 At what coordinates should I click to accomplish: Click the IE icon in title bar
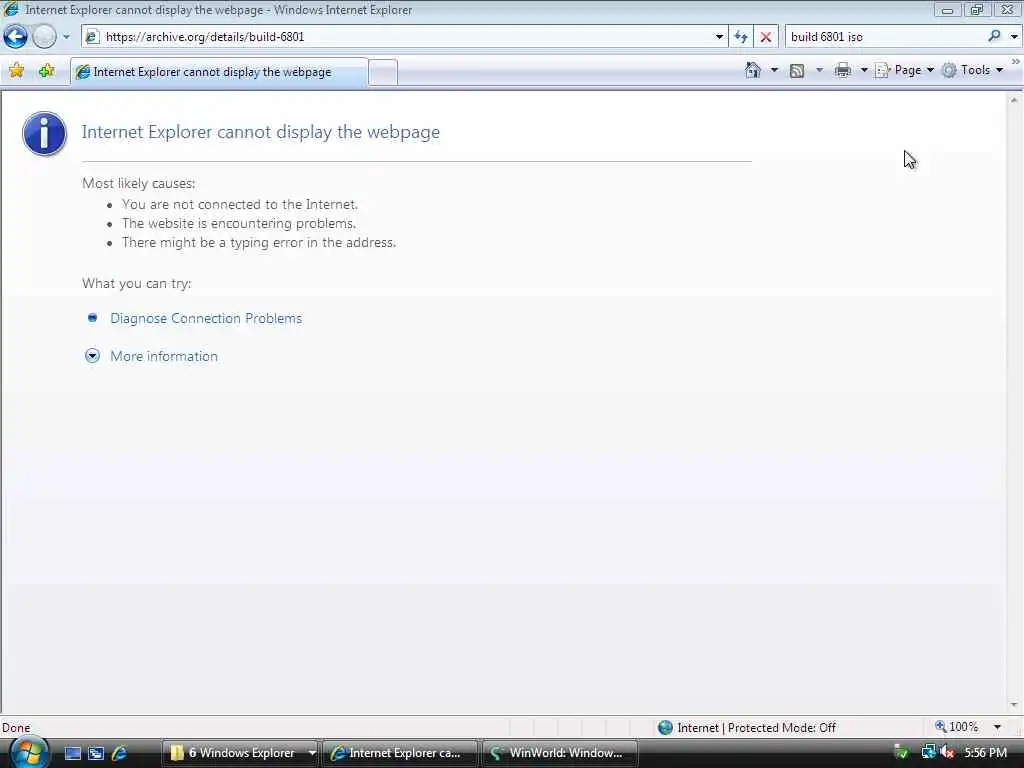click(x=11, y=9)
